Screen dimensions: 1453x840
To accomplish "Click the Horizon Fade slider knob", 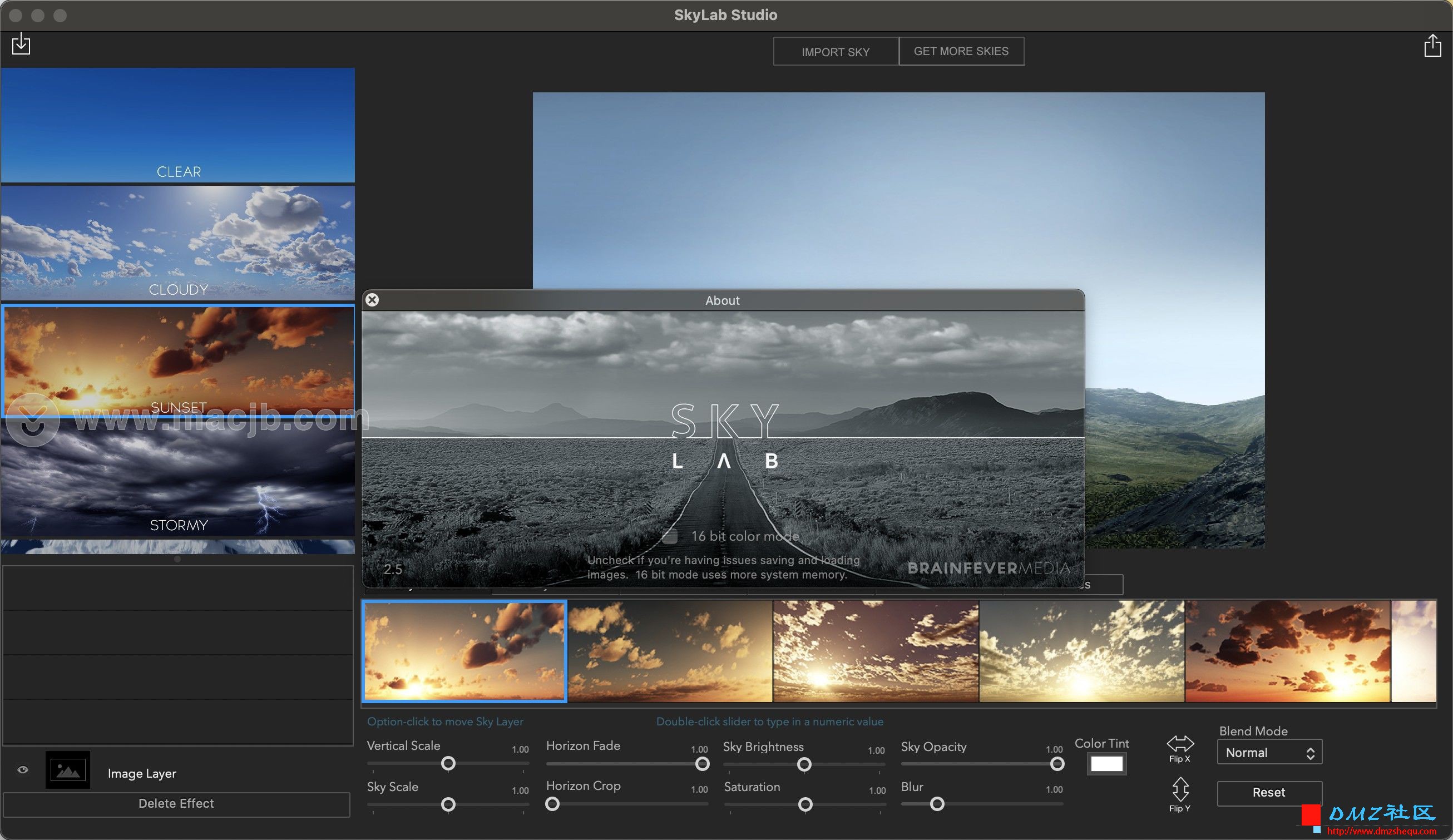I will [x=702, y=764].
